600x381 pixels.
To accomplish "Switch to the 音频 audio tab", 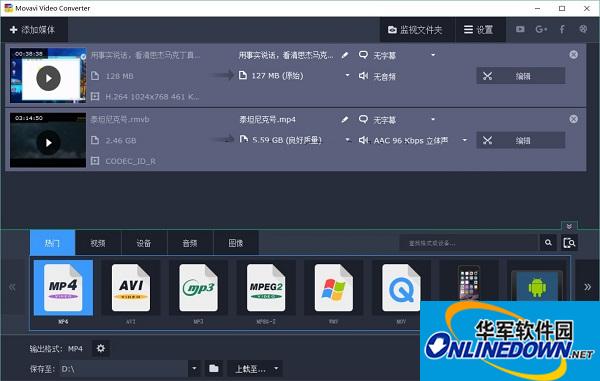I will pos(190,243).
